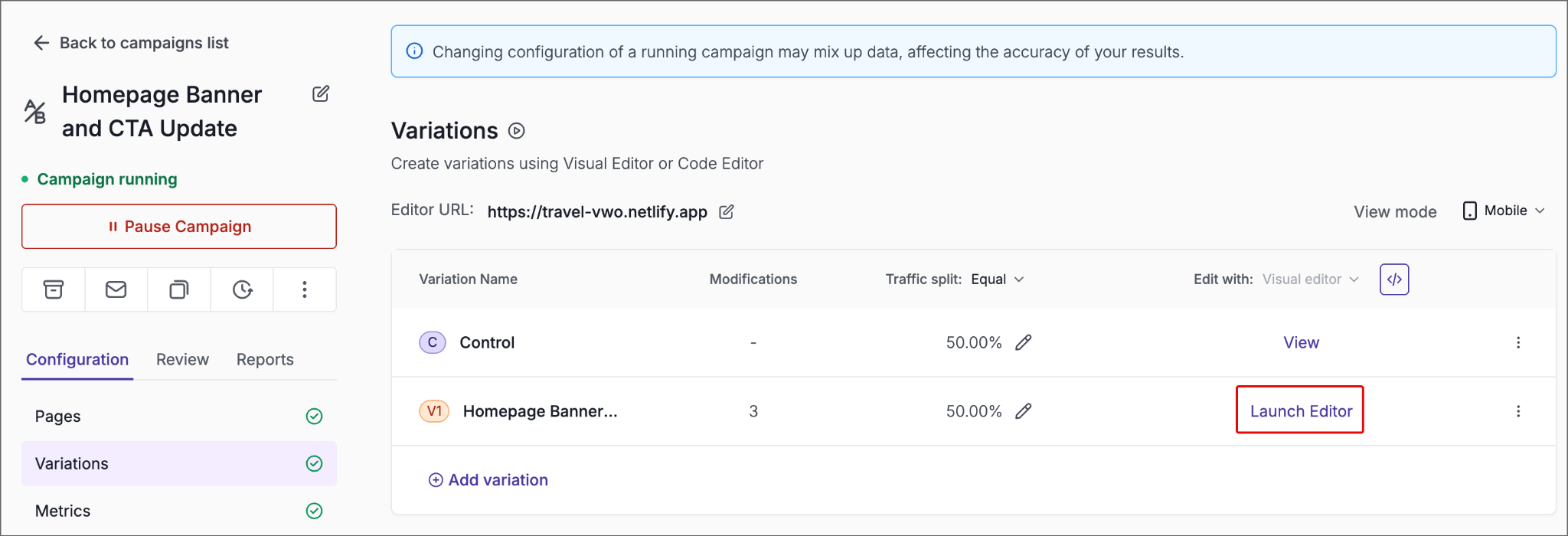Play the Variations help video icon

(517, 131)
